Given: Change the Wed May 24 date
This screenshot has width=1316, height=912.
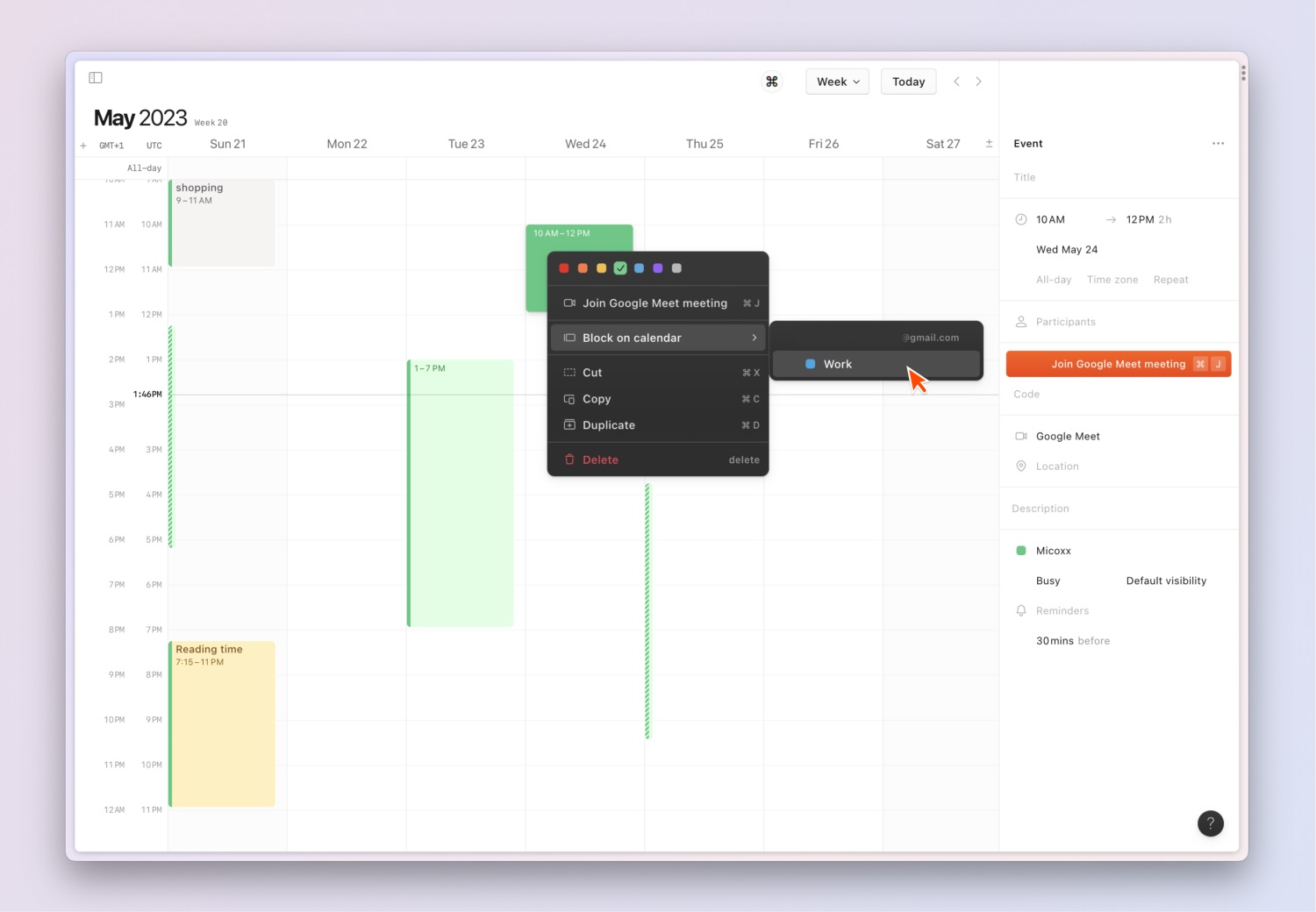Looking at the screenshot, I should tap(1067, 250).
